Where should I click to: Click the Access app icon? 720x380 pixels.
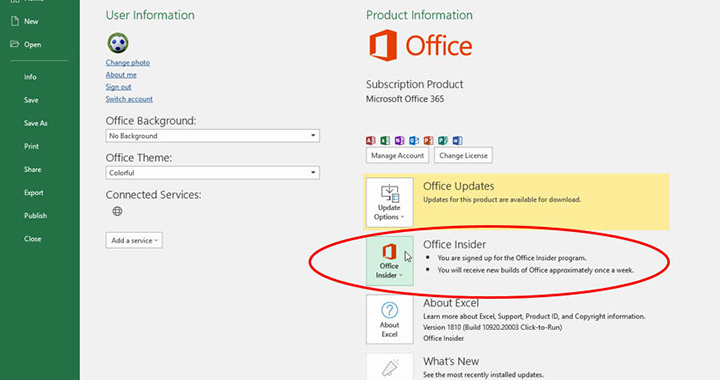371,140
